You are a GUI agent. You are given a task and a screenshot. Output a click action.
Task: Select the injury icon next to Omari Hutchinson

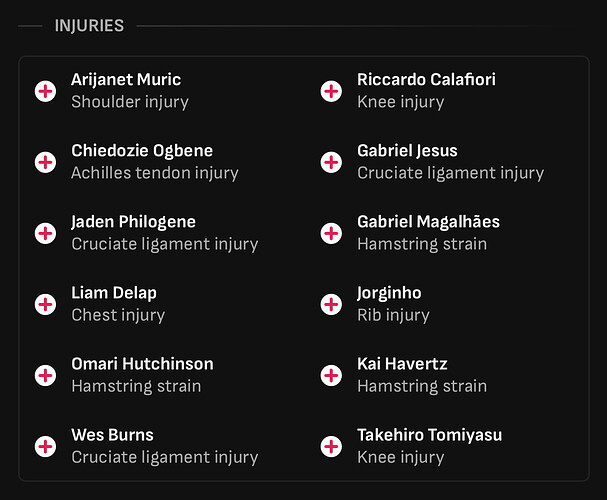tap(45, 375)
